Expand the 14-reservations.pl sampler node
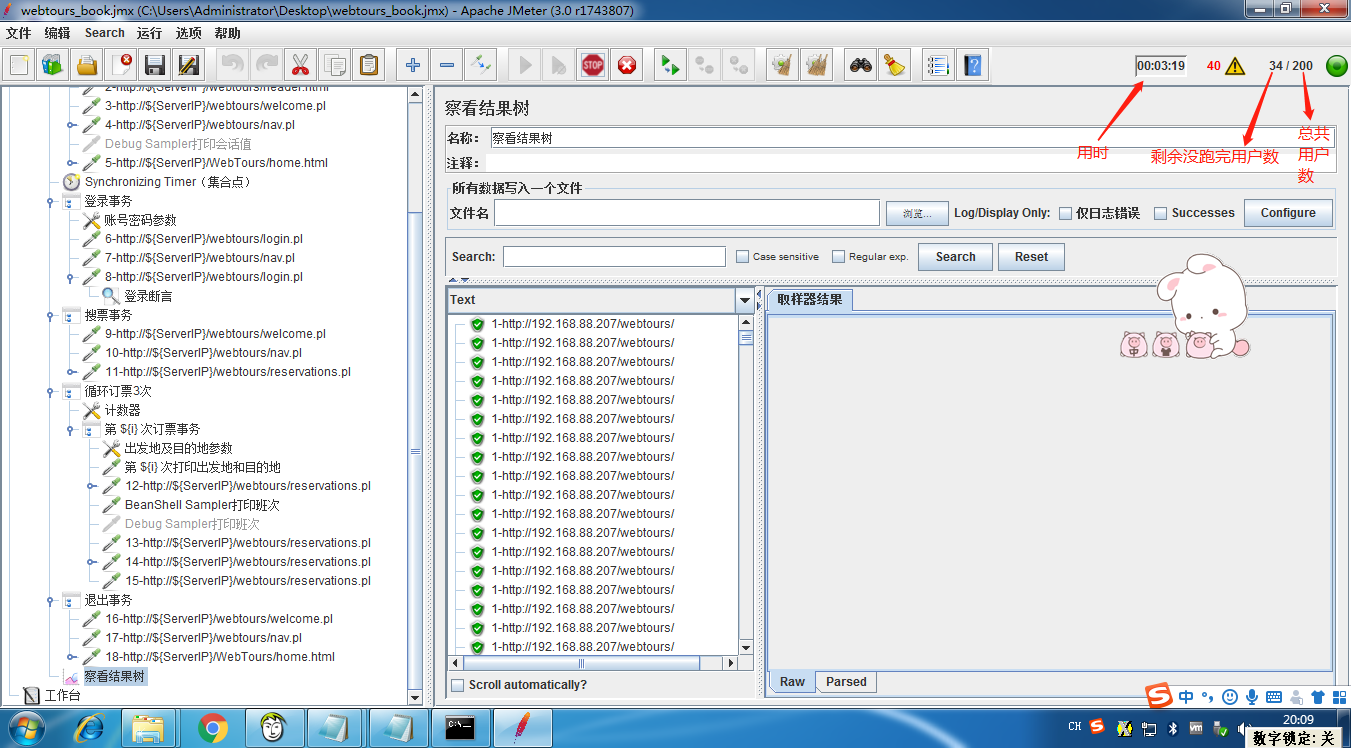 click(90, 563)
